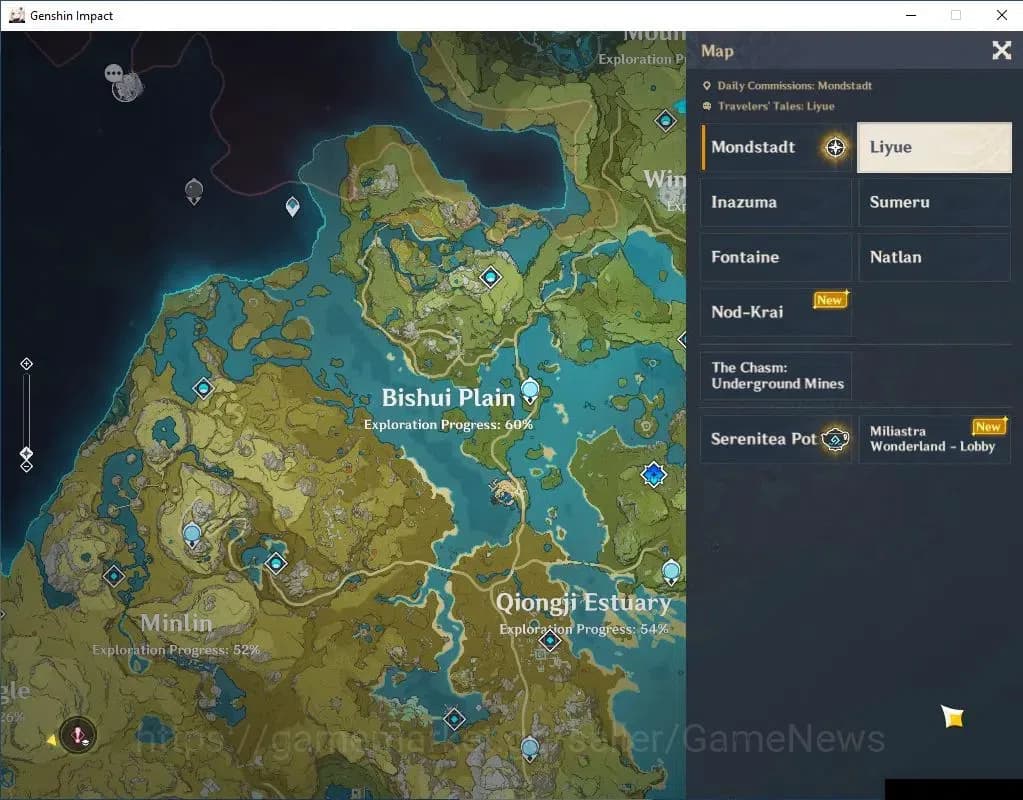
Task: Open the pink quest marker icon
Action: tap(78, 735)
